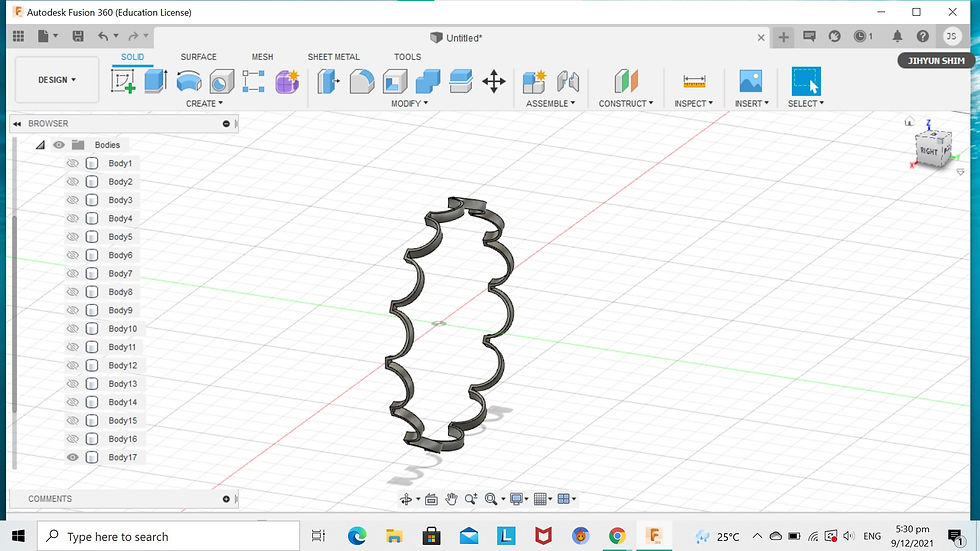
Task: Undo the last action
Action: coord(103,36)
